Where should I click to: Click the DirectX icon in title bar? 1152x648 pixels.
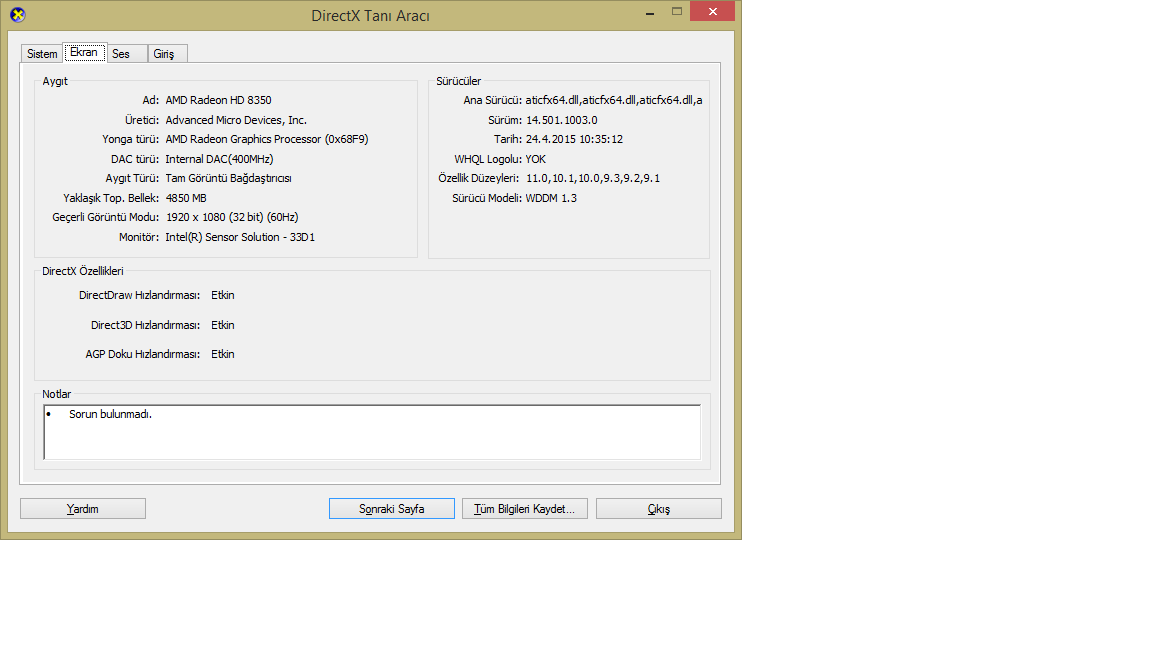pyautogui.click(x=18, y=15)
